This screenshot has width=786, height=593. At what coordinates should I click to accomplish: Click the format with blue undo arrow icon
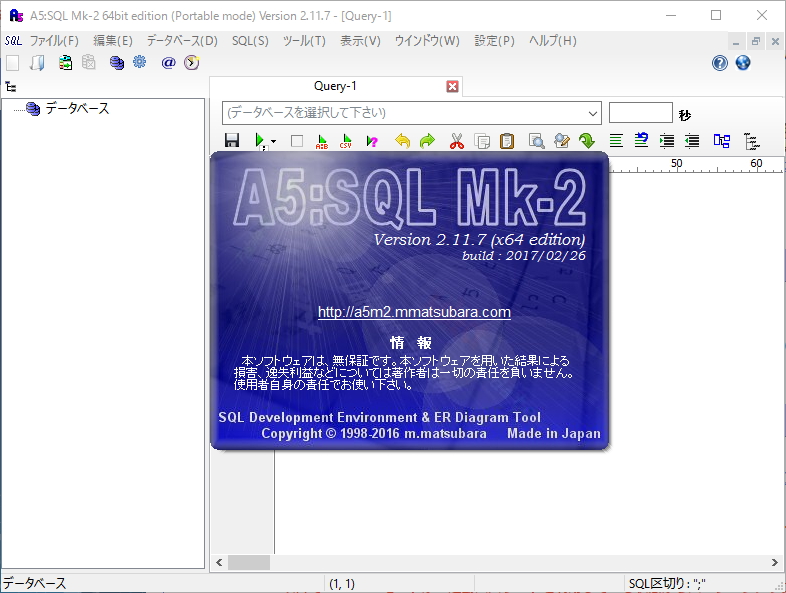(x=641, y=140)
